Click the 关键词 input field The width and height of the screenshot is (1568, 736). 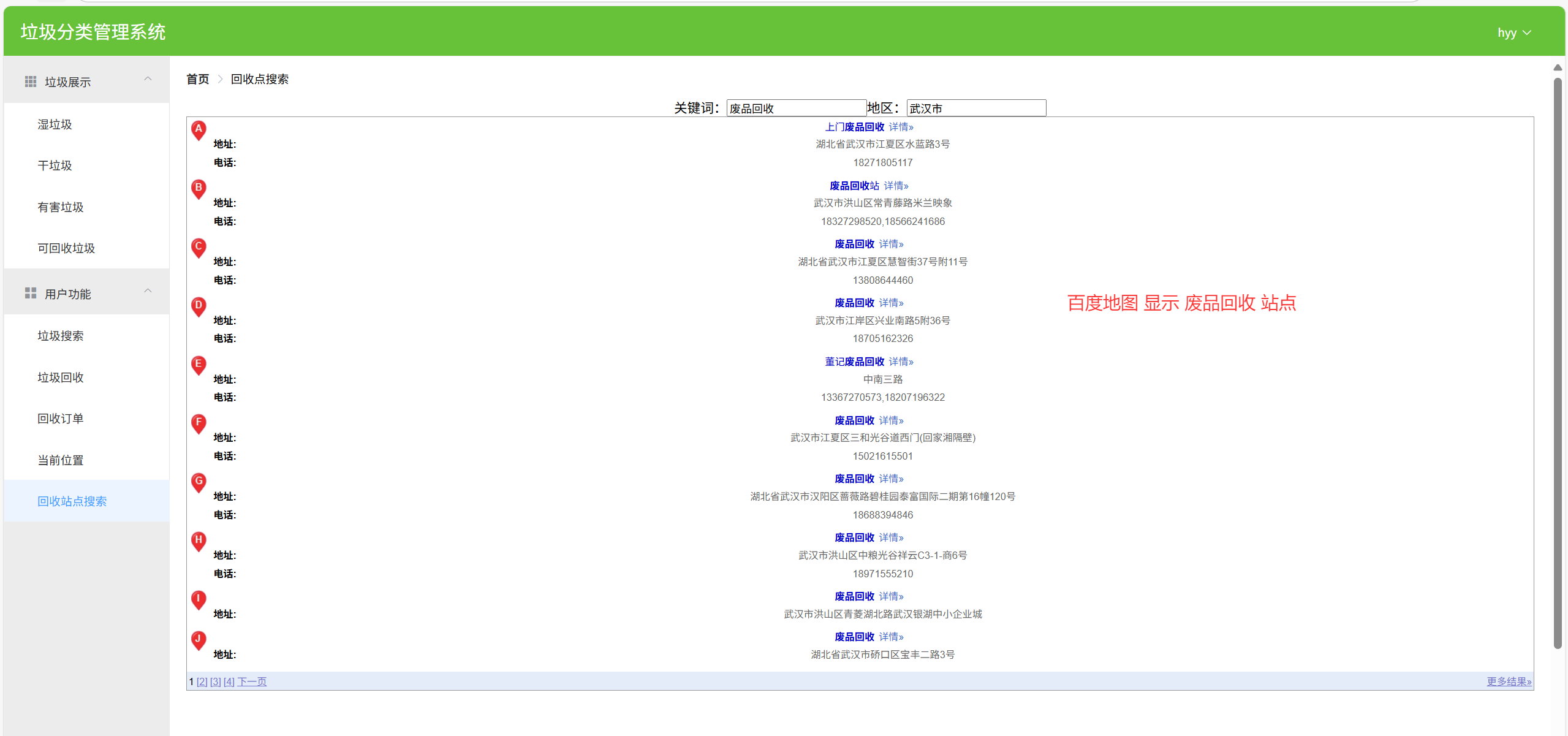(x=795, y=108)
